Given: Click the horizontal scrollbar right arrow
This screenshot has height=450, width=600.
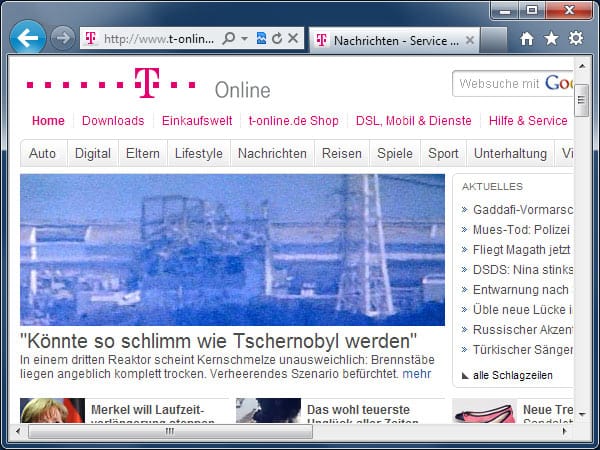Looking at the screenshot, I should click(x=565, y=431).
